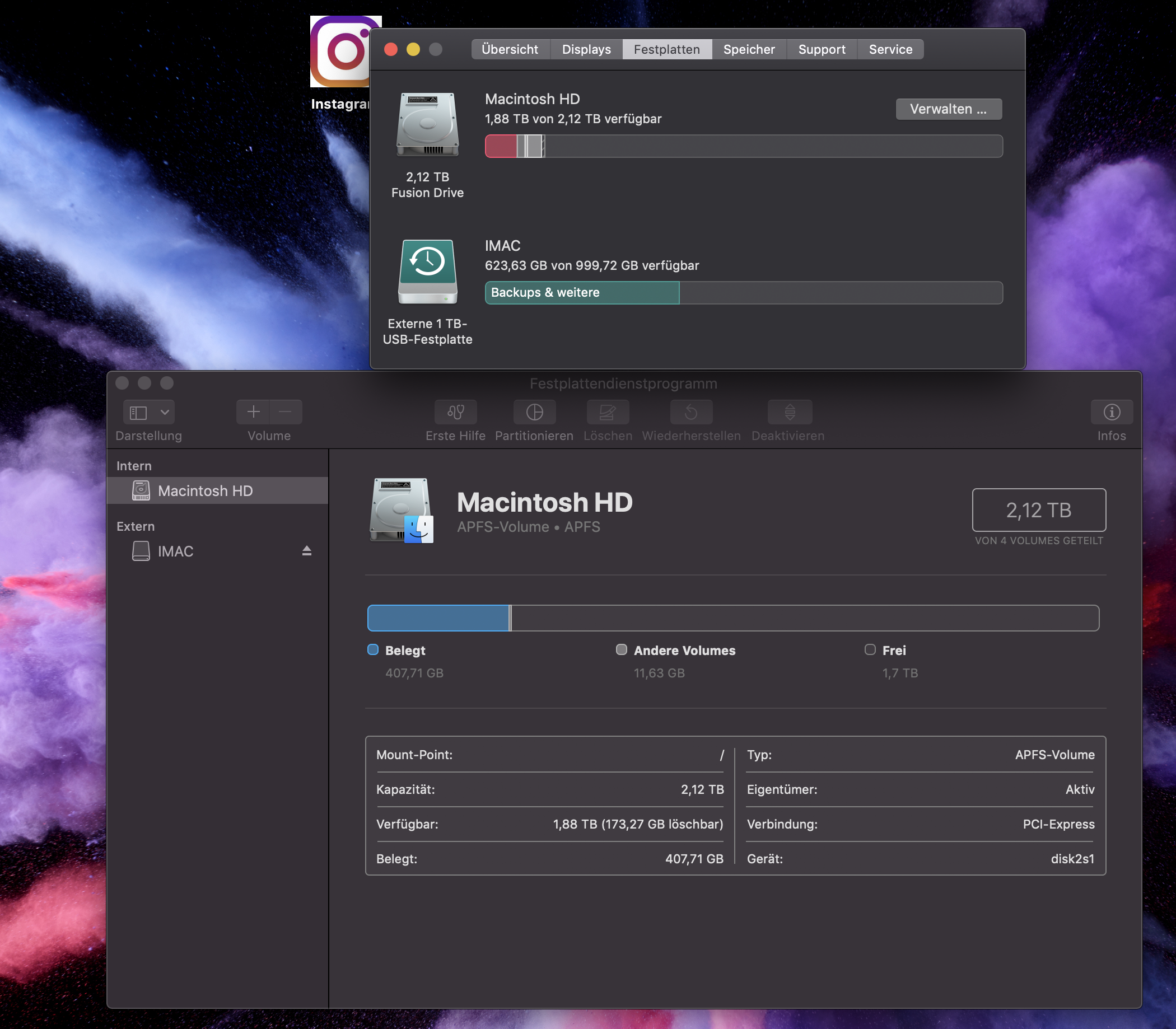Select Macintosh HD in the sidebar
This screenshot has width=1176, height=1029.
(205, 490)
